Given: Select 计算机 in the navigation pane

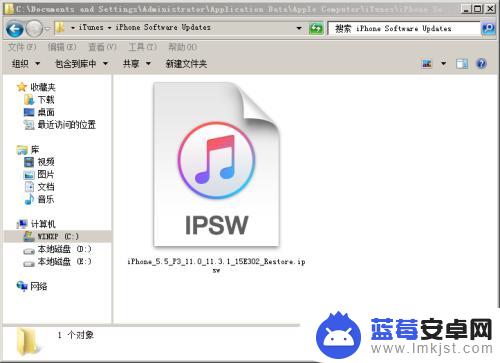Looking at the screenshot, I should [43, 224].
